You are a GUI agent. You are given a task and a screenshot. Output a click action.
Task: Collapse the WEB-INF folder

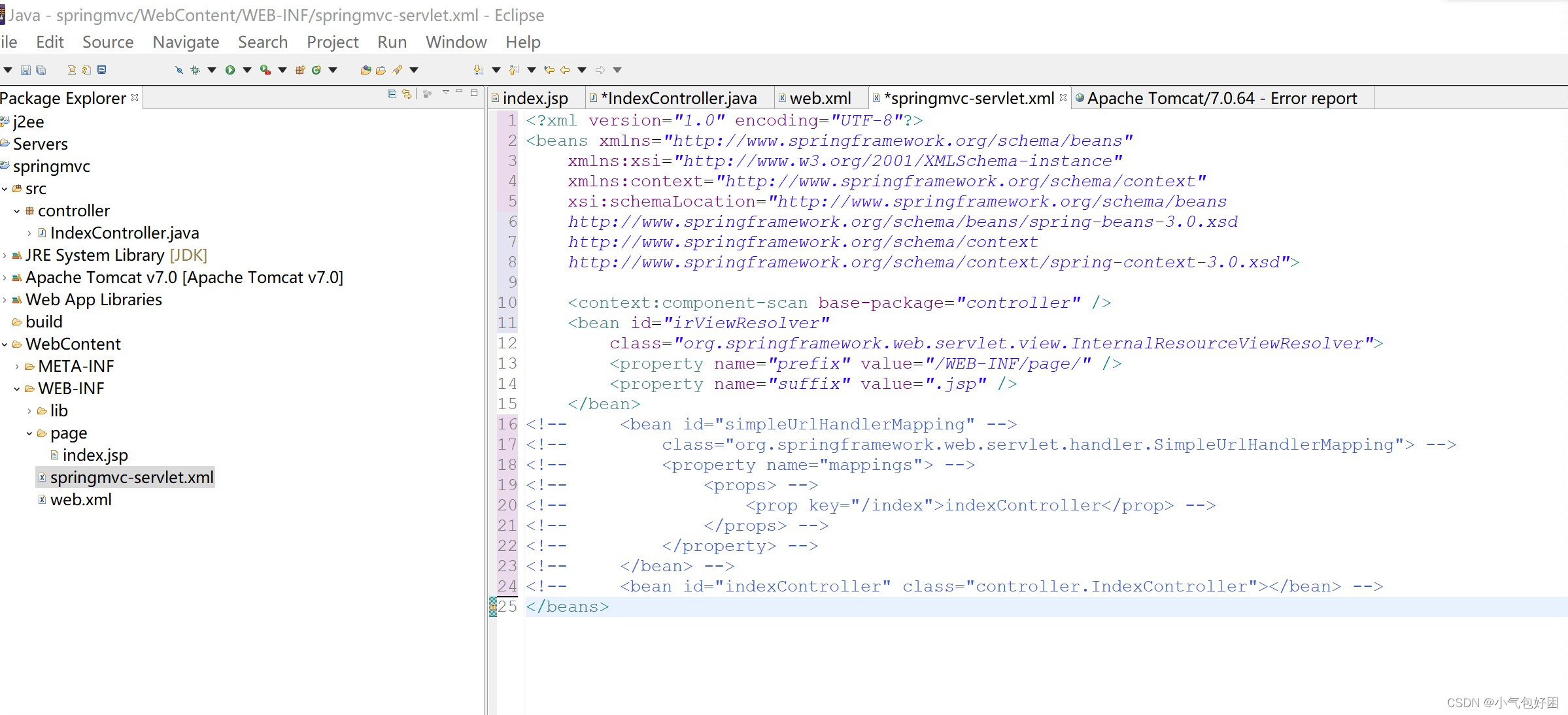pos(17,389)
